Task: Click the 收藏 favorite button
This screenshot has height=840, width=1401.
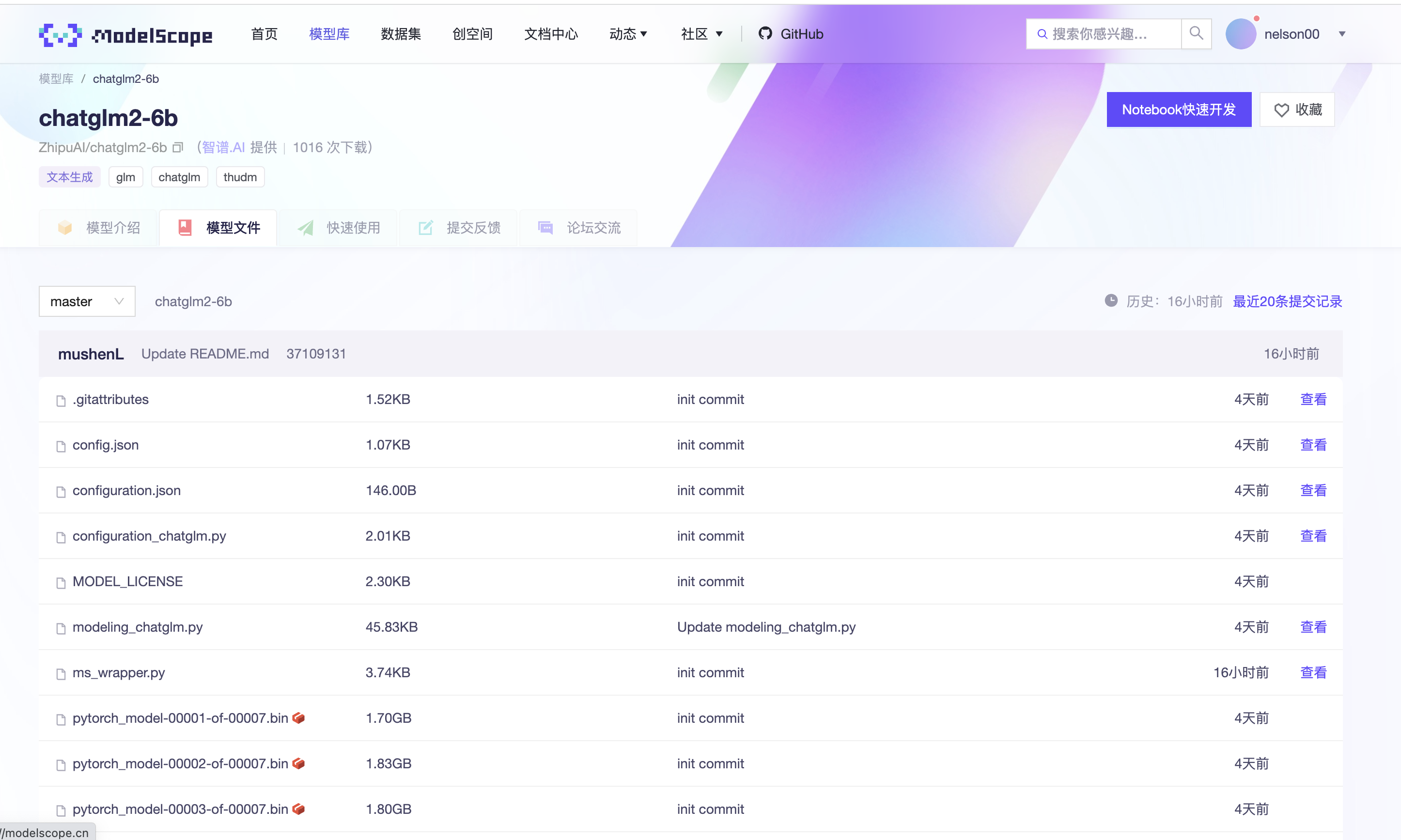Action: pos(1297,109)
